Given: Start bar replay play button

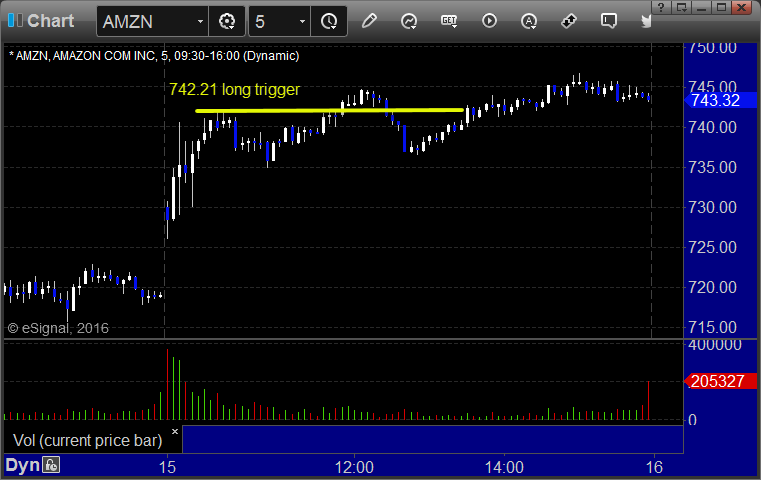Looking at the screenshot, I should tap(489, 21).
